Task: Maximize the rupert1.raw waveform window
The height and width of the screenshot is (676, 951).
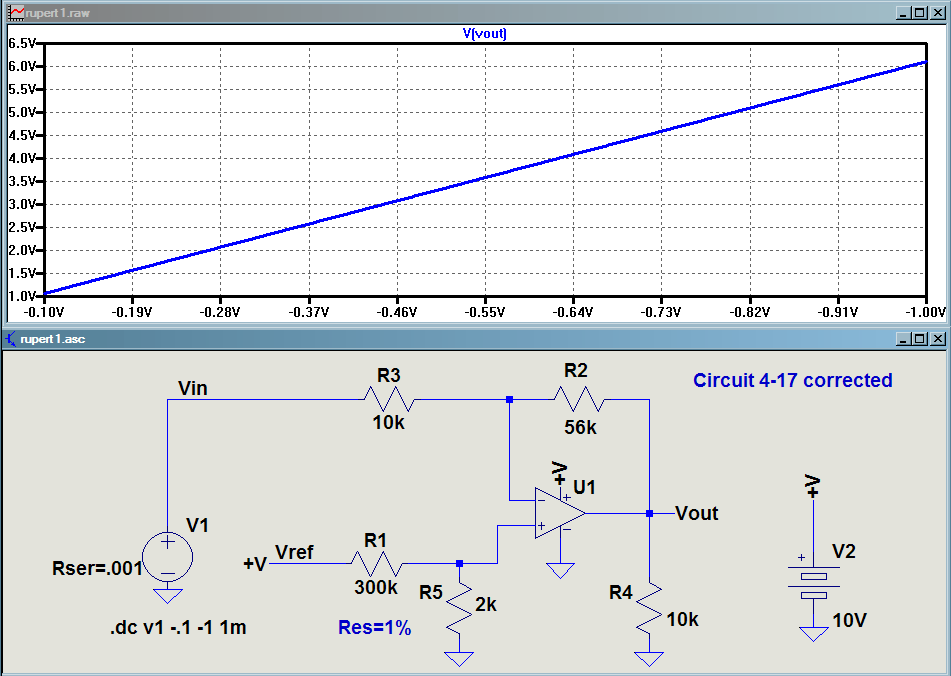Action: 920,13
